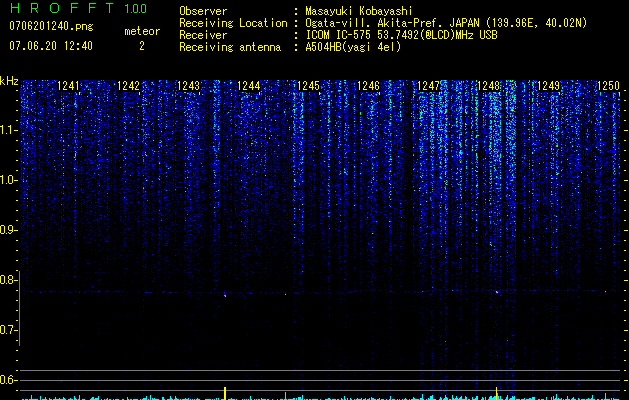Click the Receiving antenna label
The height and width of the screenshot is (400, 629).
[x=230, y=47]
